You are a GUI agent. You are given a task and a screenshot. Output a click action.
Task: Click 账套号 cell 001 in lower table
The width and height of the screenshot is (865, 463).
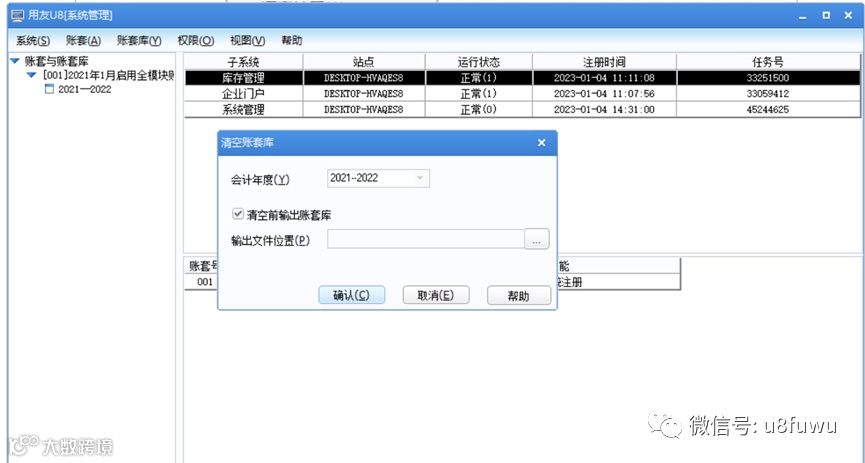point(205,282)
